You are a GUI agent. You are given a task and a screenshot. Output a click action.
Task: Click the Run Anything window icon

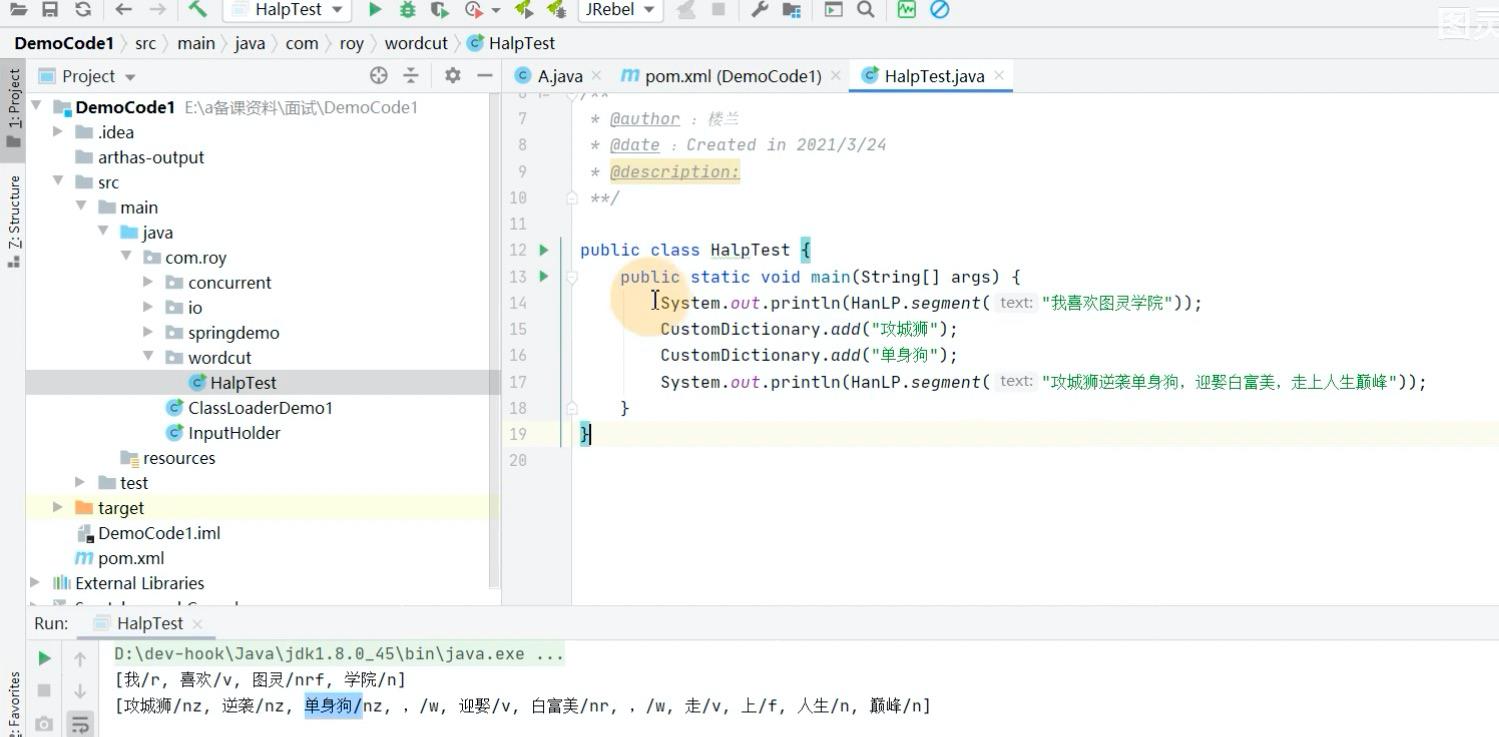tap(833, 10)
